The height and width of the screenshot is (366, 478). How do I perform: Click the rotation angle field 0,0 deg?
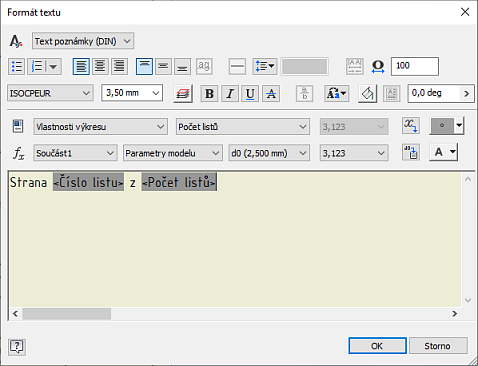pyautogui.click(x=433, y=93)
